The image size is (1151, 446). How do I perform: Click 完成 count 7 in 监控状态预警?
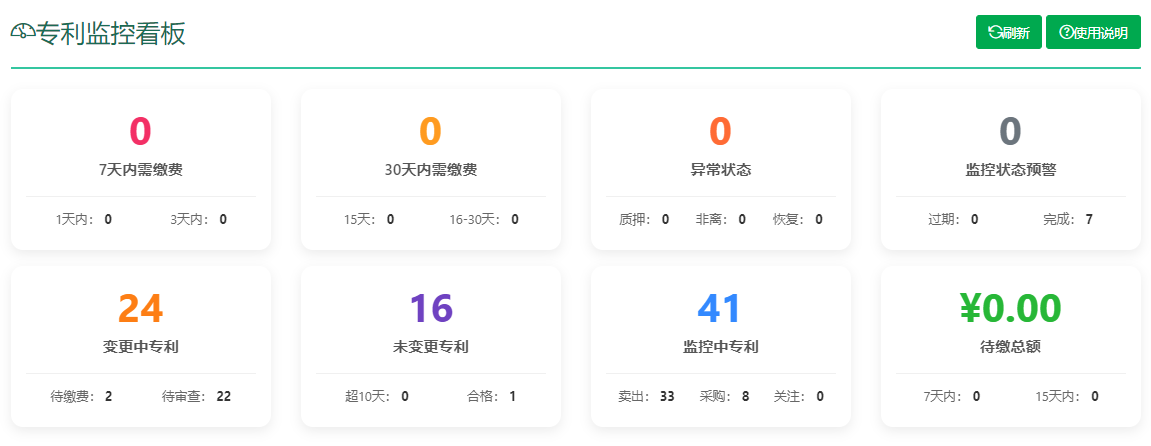(1089, 219)
